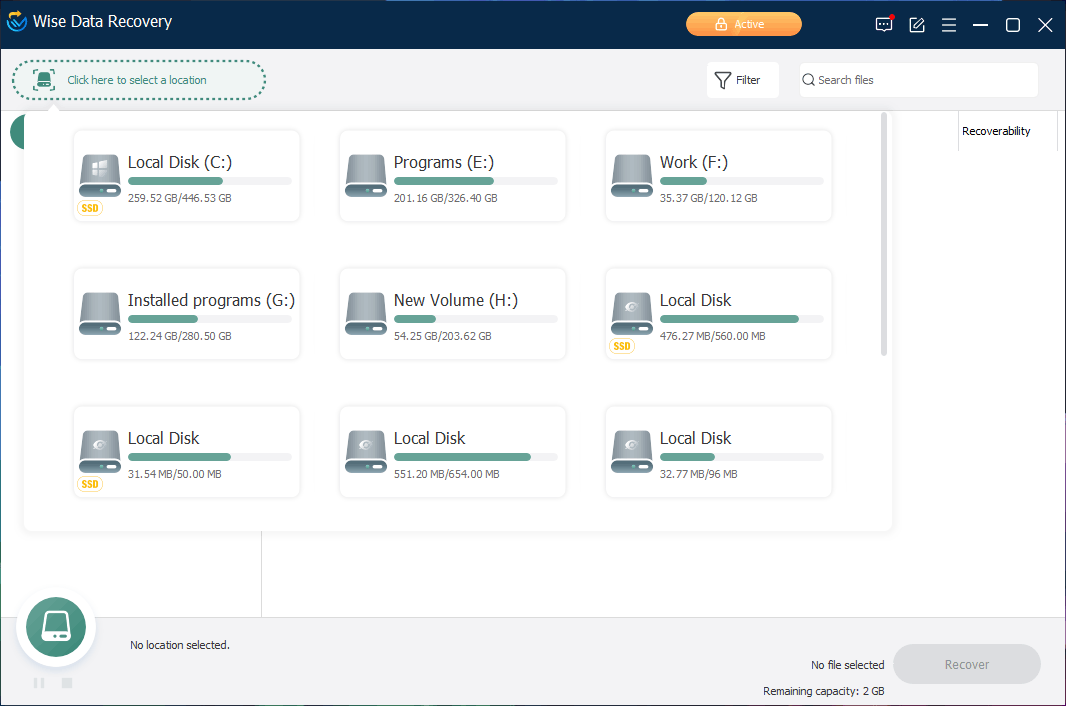
Task: Maximize the Wise Data Recovery window
Action: [x=1013, y=25]
